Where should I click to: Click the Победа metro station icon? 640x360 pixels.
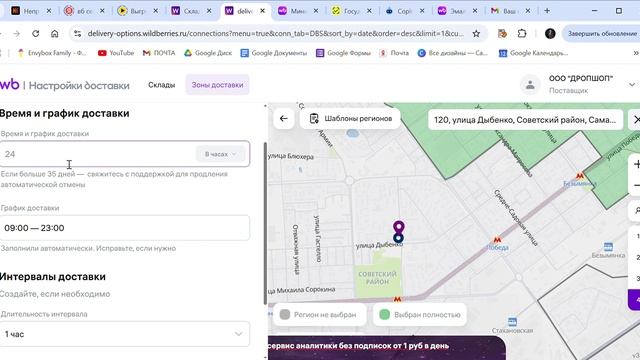[x=497, y=240]
